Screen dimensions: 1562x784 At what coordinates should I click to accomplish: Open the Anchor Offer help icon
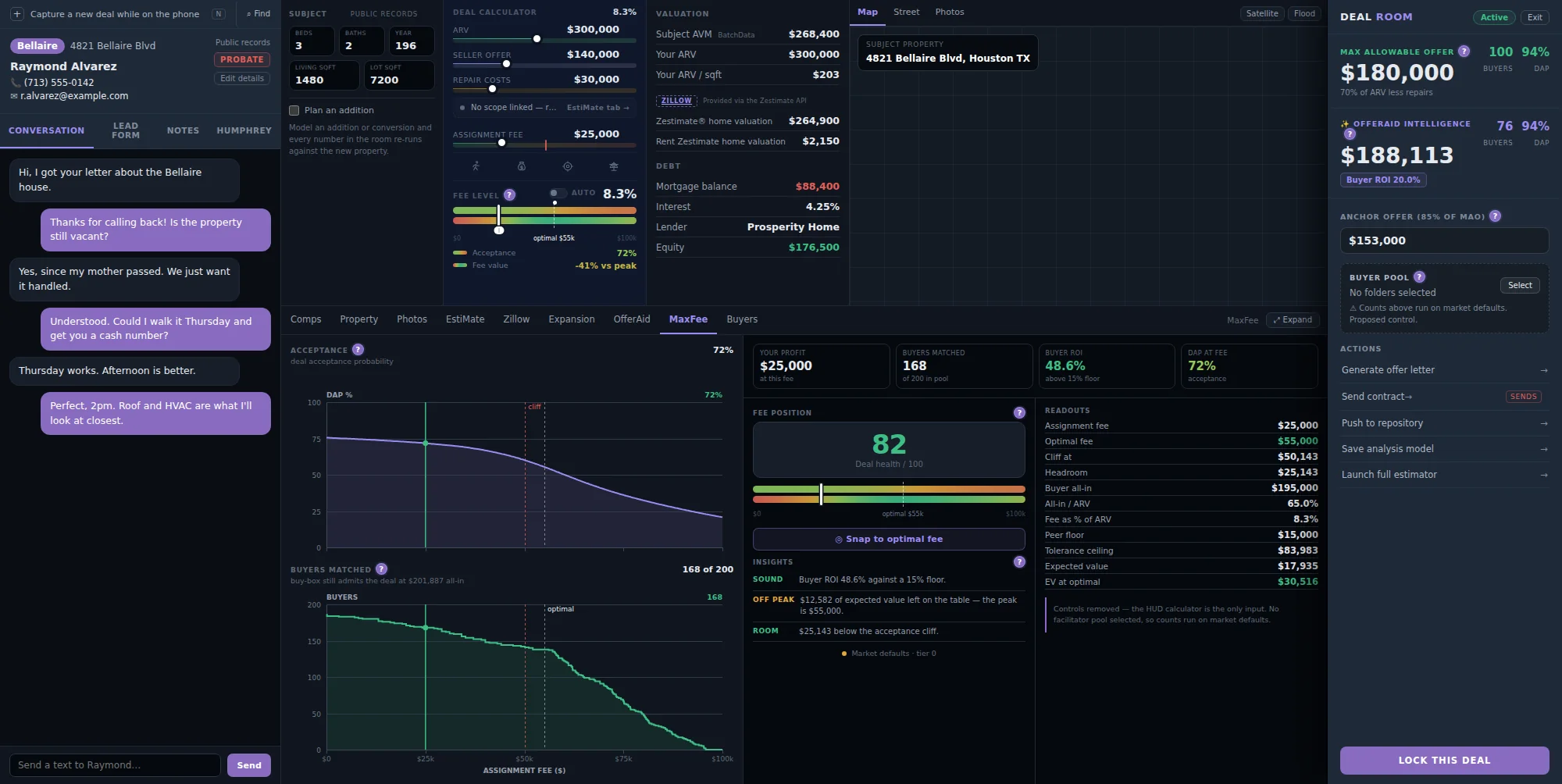tap(1495, 216)
